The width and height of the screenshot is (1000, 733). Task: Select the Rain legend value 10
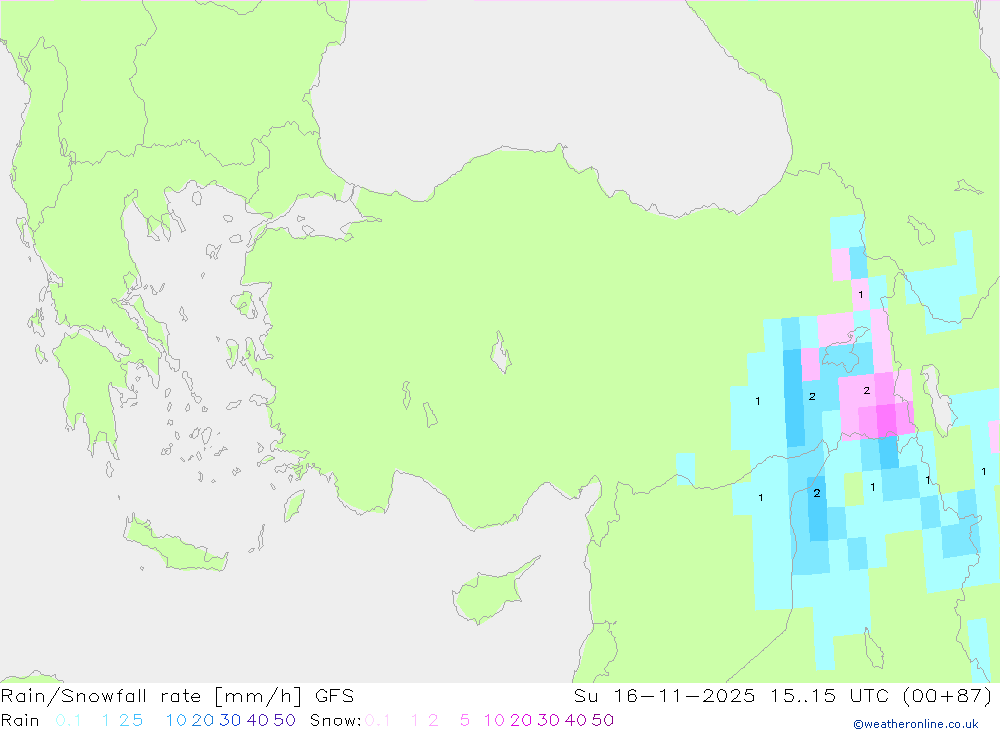(x=176, y=720)
